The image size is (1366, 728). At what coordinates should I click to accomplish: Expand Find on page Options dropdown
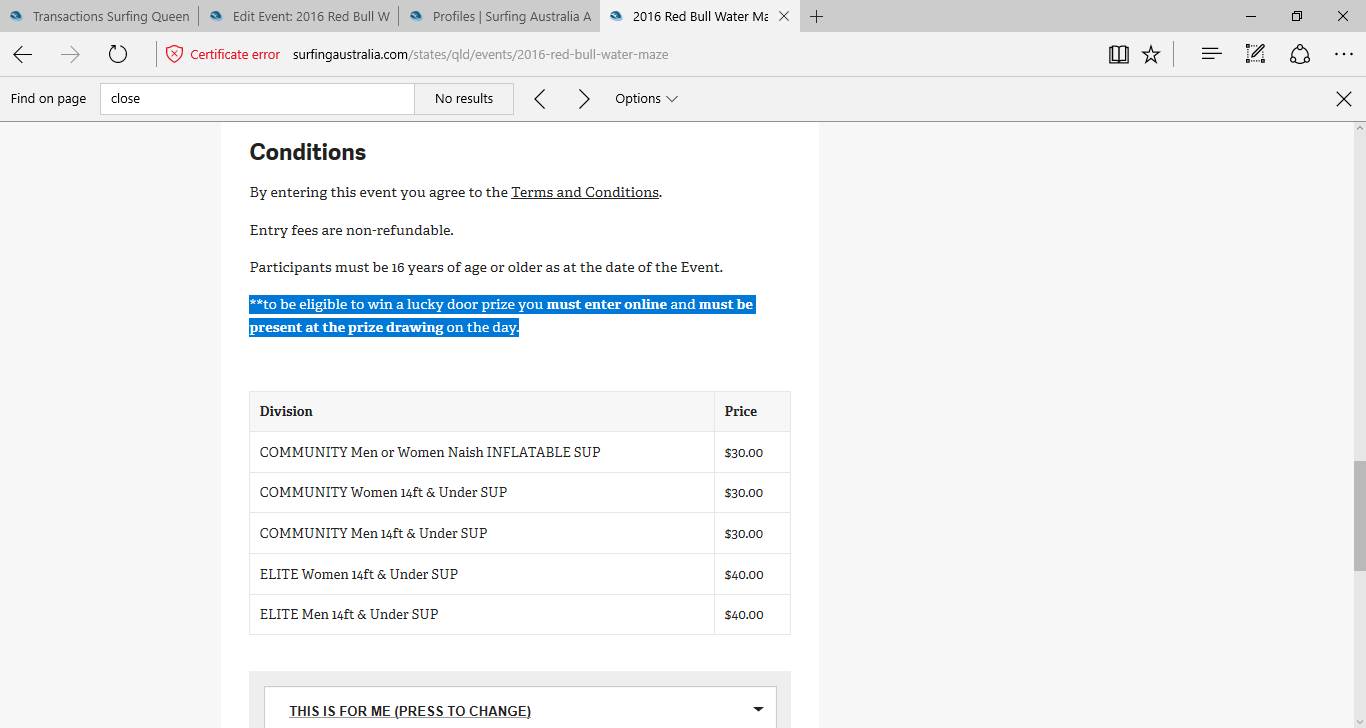coord(646,99)
